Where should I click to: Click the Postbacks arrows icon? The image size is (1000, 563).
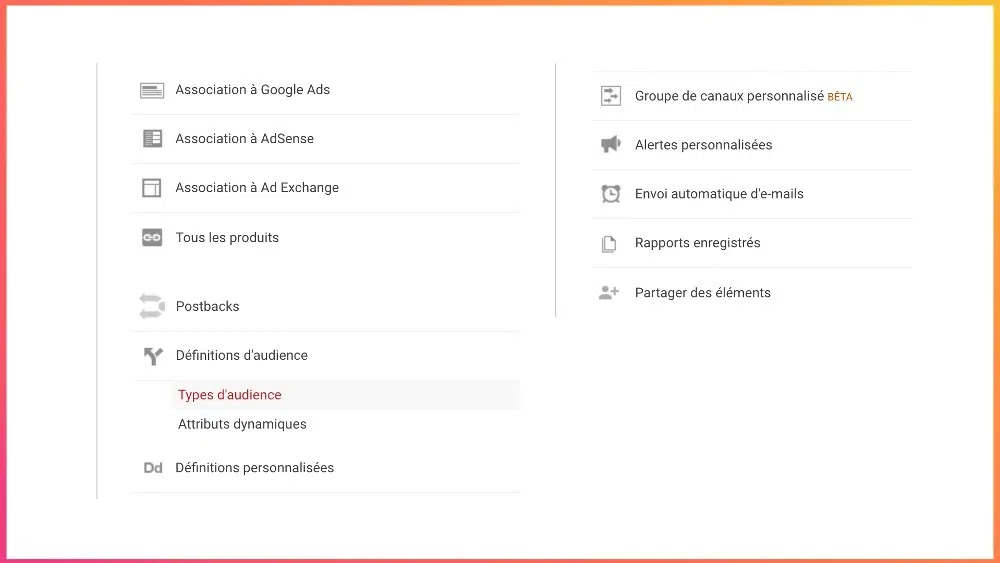click(152, 306)
